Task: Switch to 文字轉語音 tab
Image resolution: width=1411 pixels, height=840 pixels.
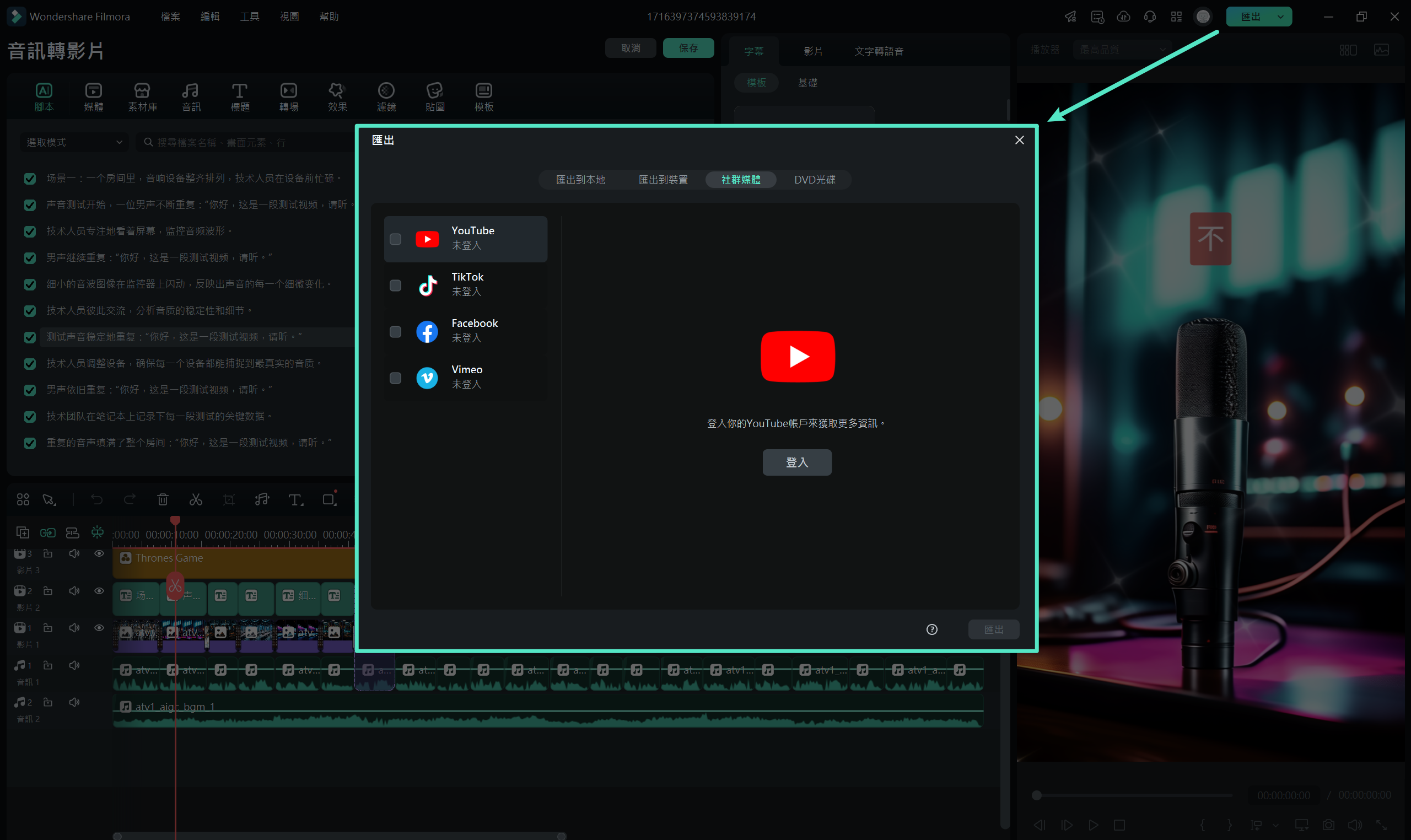Action: tap(879, 51)
